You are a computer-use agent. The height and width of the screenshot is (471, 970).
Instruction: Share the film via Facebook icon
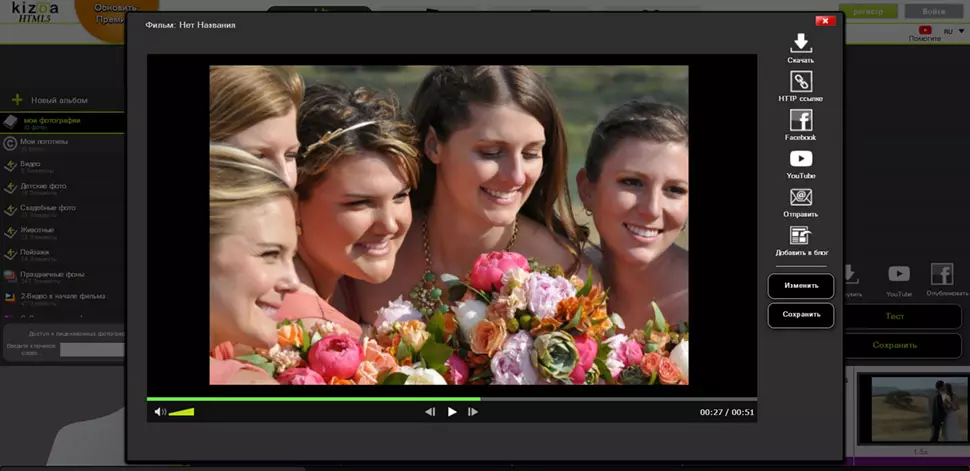coord(800,121)
